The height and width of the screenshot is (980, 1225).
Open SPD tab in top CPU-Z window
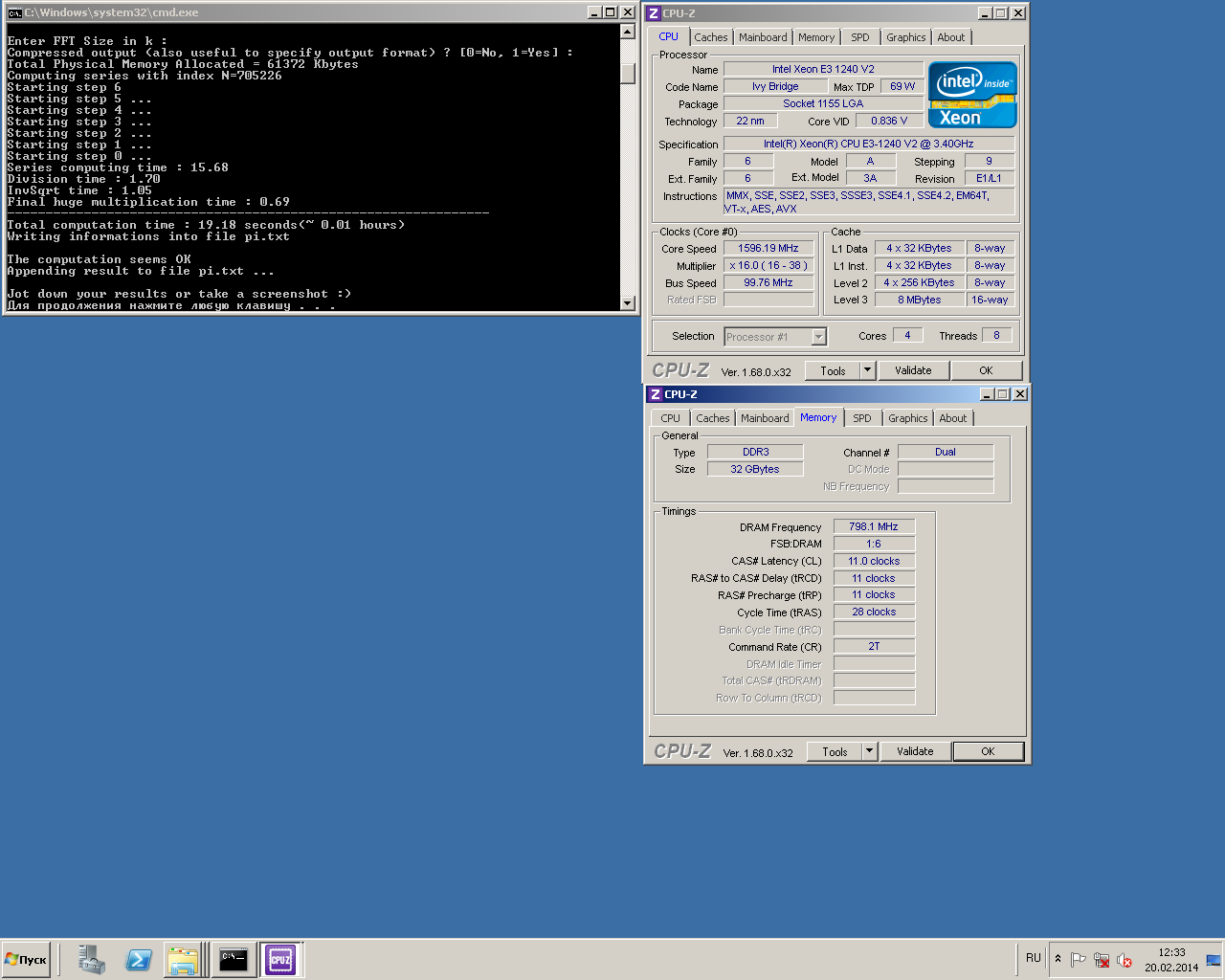coord(860,37)
